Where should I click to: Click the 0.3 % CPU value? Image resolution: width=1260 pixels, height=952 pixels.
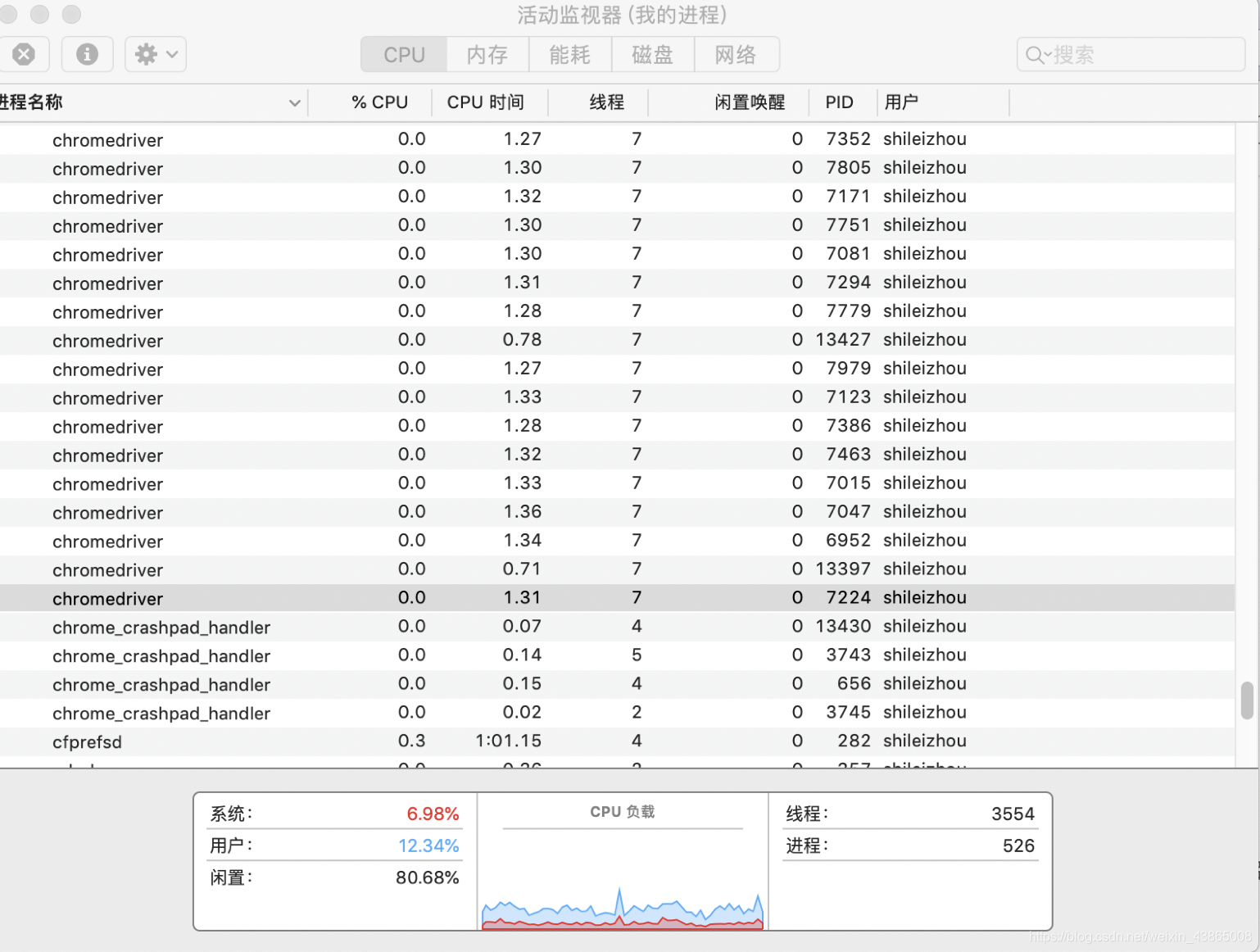(411, 741)
